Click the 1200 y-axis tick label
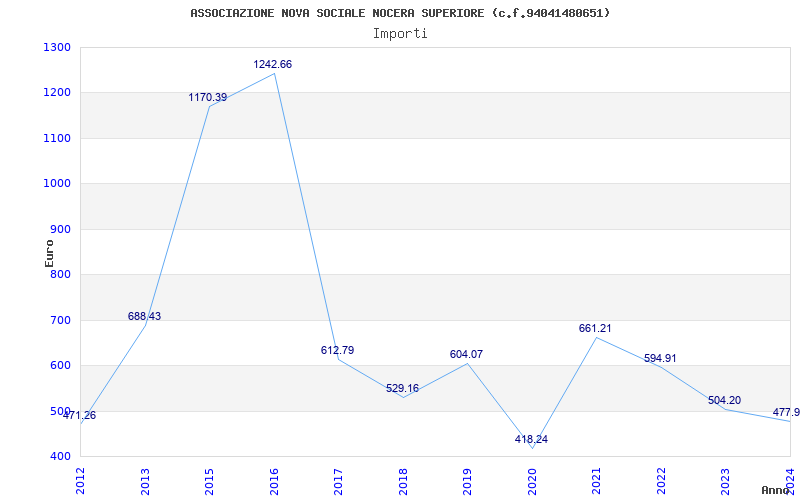The image size is (800, 500). [57, 93]
